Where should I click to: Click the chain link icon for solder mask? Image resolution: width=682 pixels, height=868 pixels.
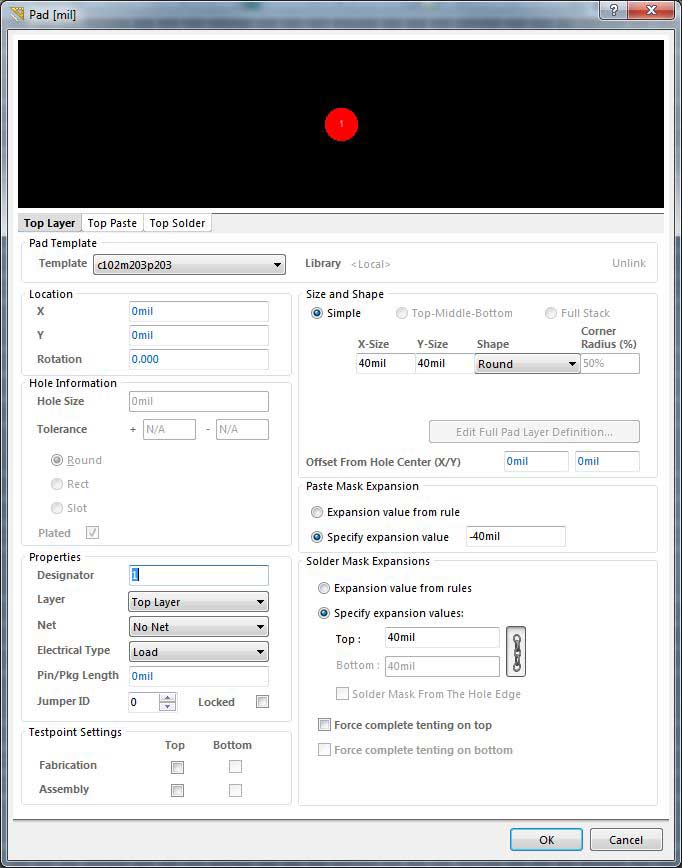(516, 652)
